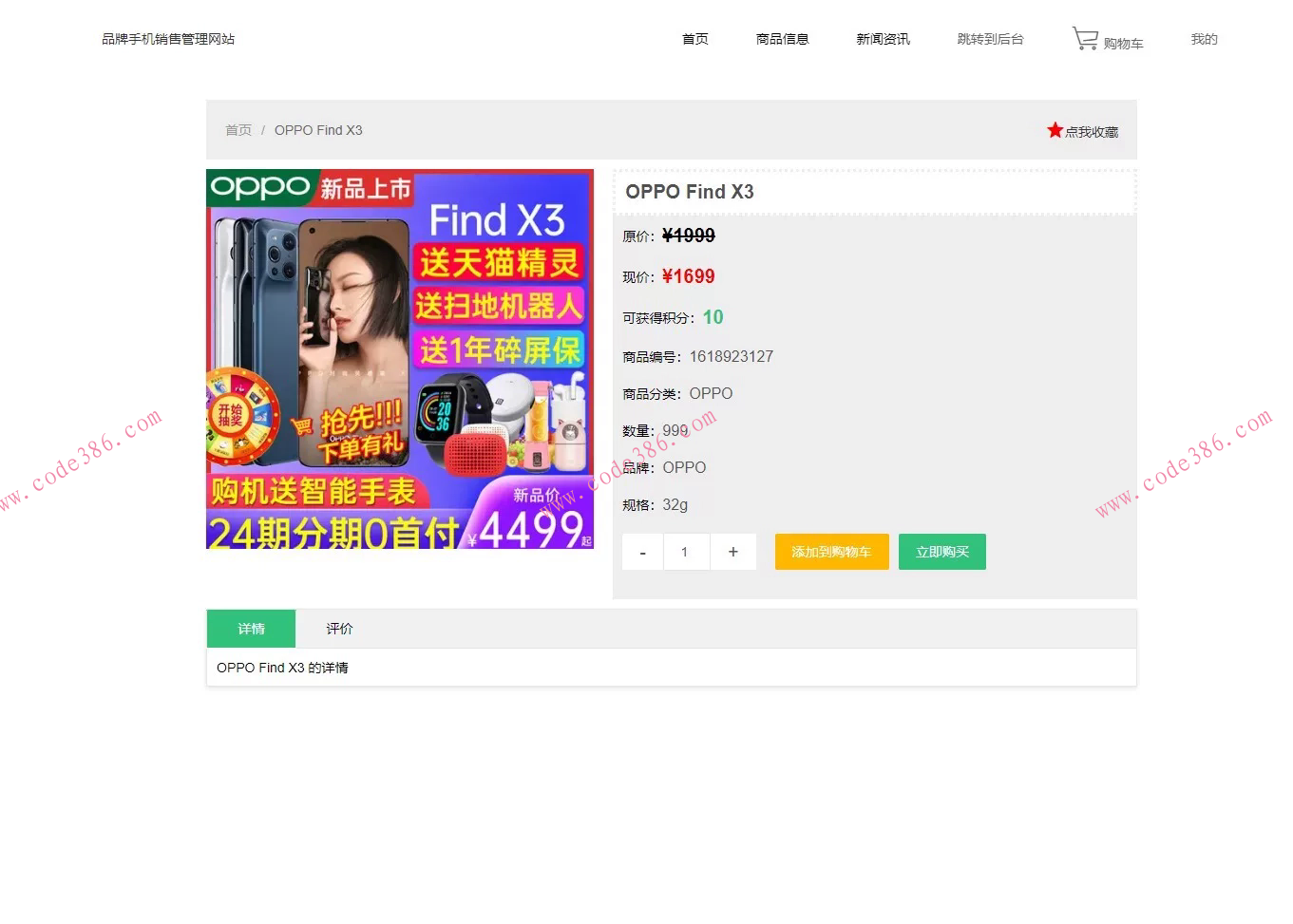Select the 详情 details tab
Image resolution: width=1293 pixels, height=924 pixels.
(251, 628)
